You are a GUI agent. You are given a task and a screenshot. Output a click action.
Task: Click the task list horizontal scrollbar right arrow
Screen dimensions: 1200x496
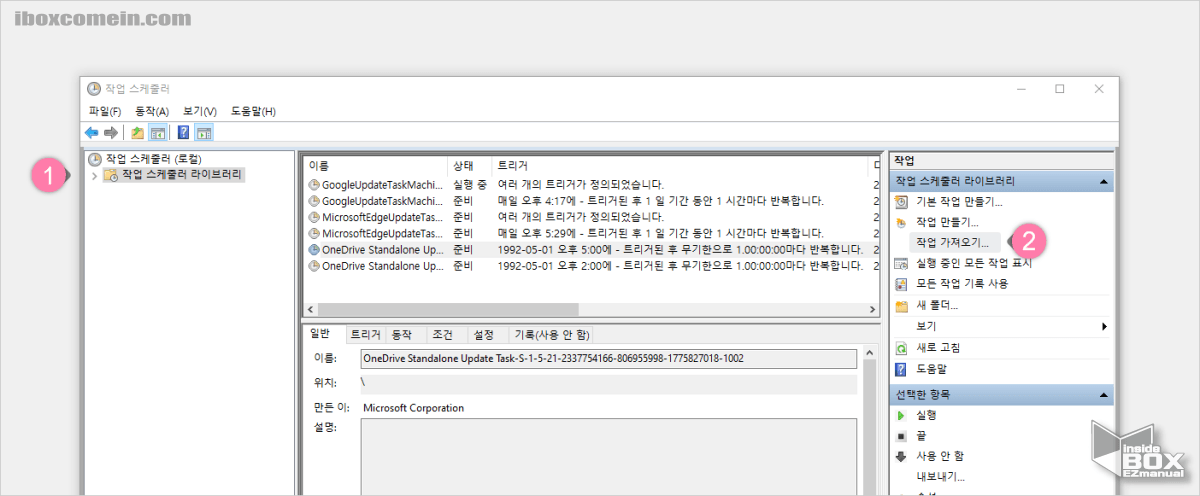pyautogui.click(x=873, y=309)
